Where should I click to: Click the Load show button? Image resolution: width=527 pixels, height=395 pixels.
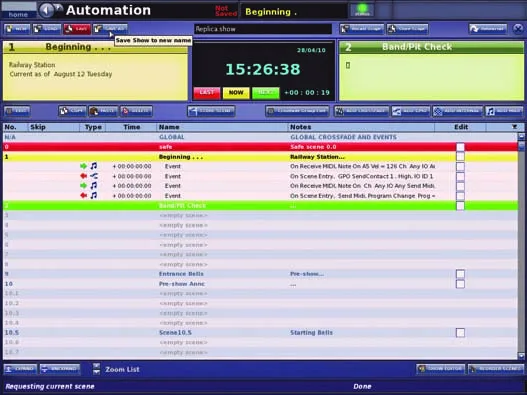click(47, 29)
